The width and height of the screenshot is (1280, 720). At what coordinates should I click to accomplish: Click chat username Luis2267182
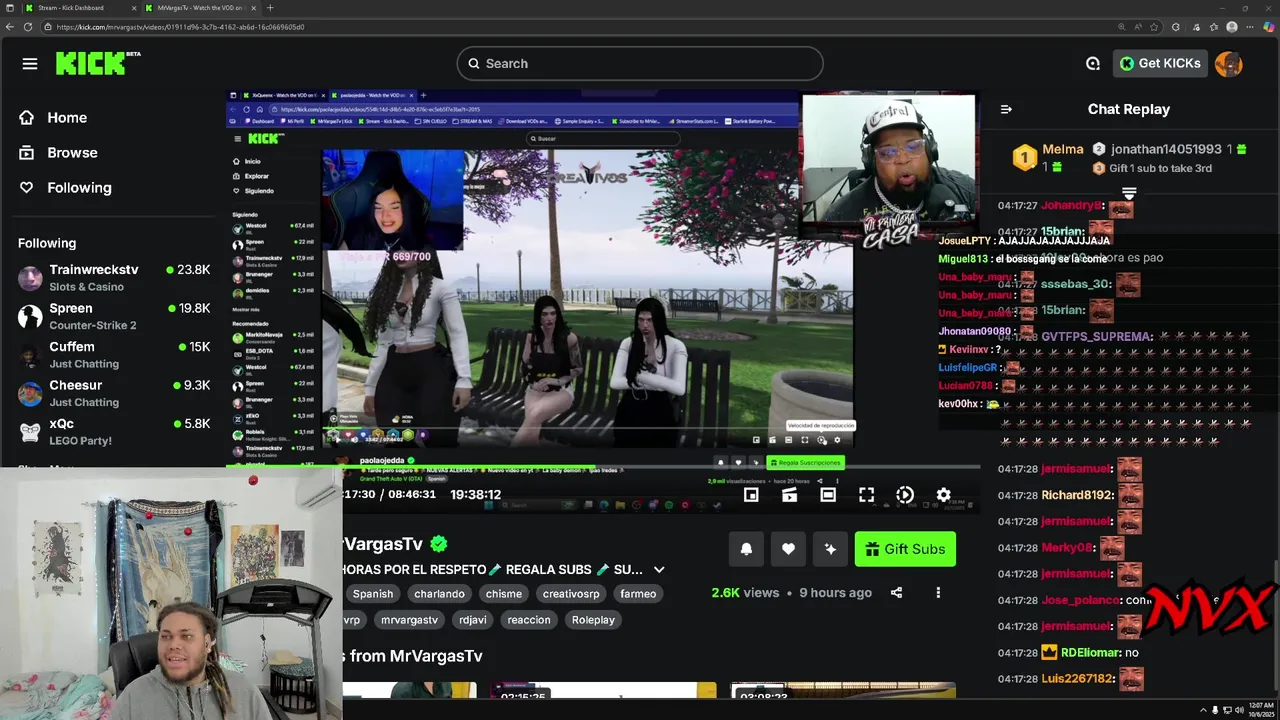click(x=1077, y=679)
